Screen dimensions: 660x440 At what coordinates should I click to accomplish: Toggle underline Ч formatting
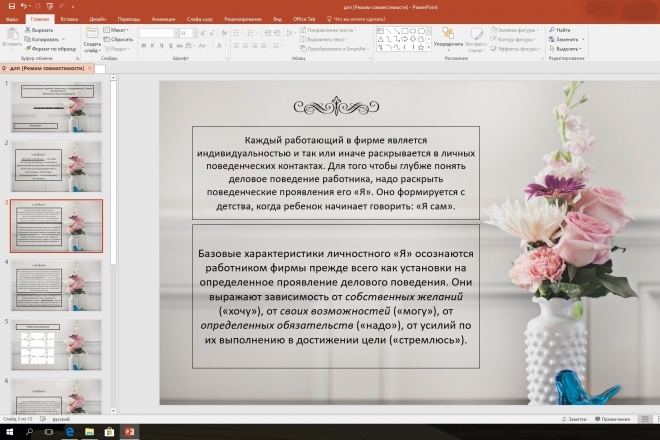(x=161, y=45)
